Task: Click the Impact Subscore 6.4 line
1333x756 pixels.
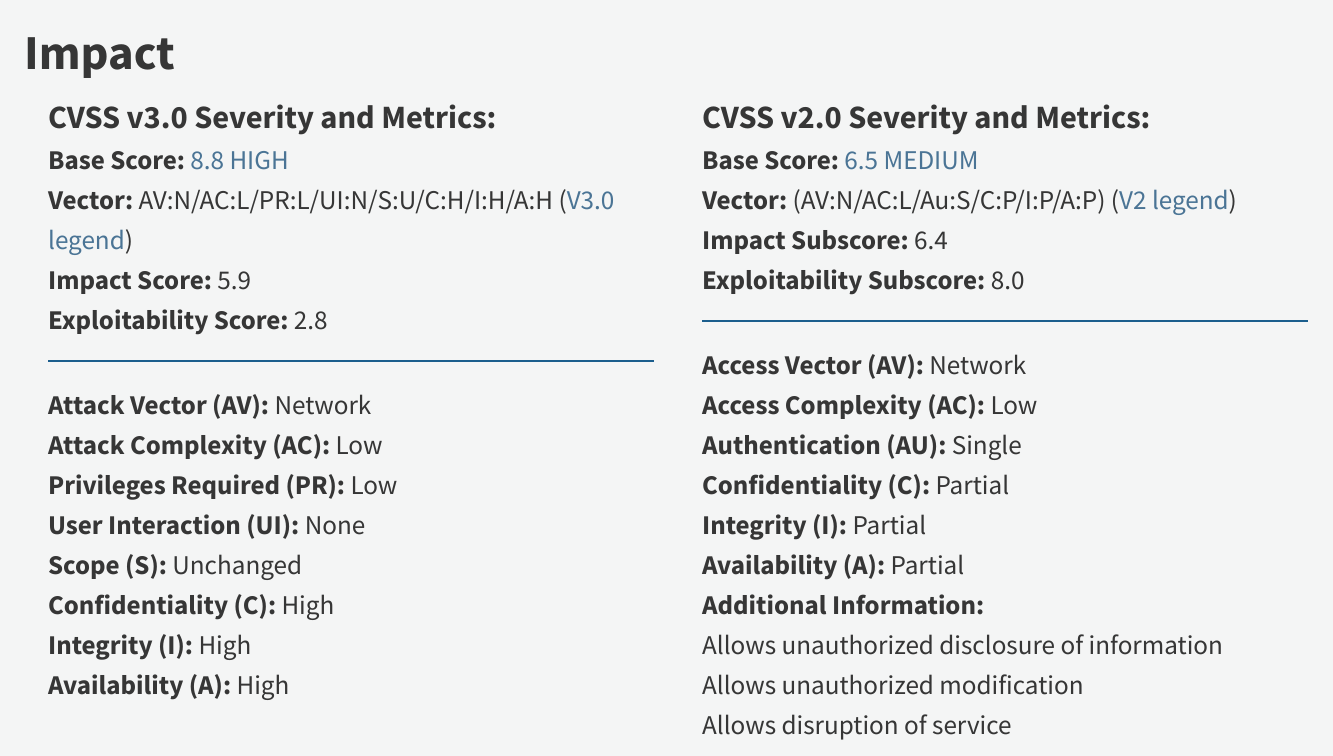Action: pyautogui.click(x=825, y=241)
